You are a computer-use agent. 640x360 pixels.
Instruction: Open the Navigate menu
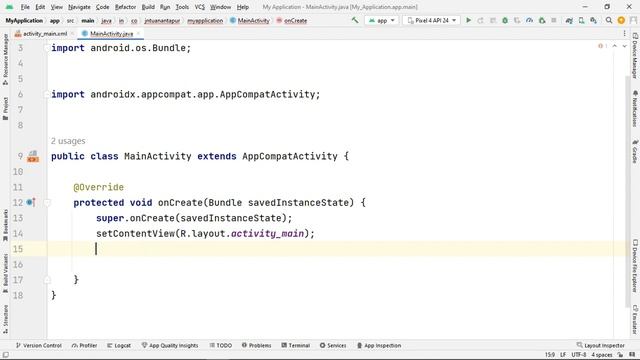[x=79, y=7]
